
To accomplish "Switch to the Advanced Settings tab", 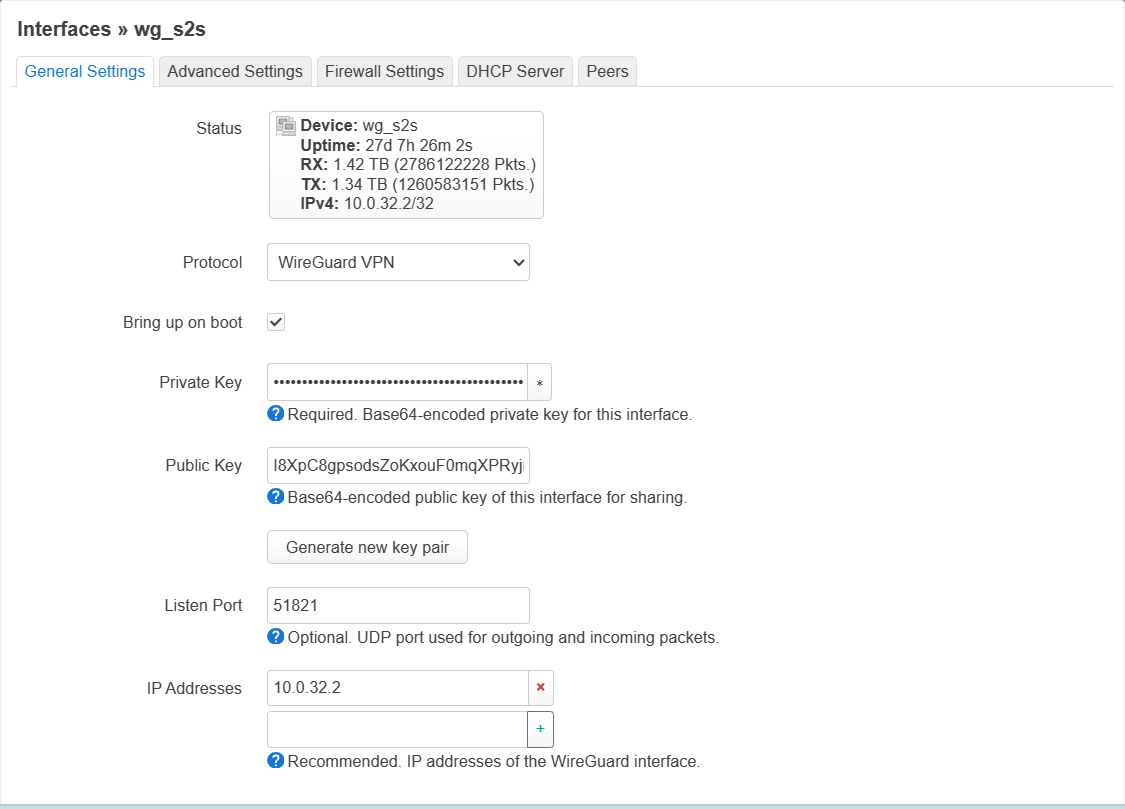I will 235,71.
